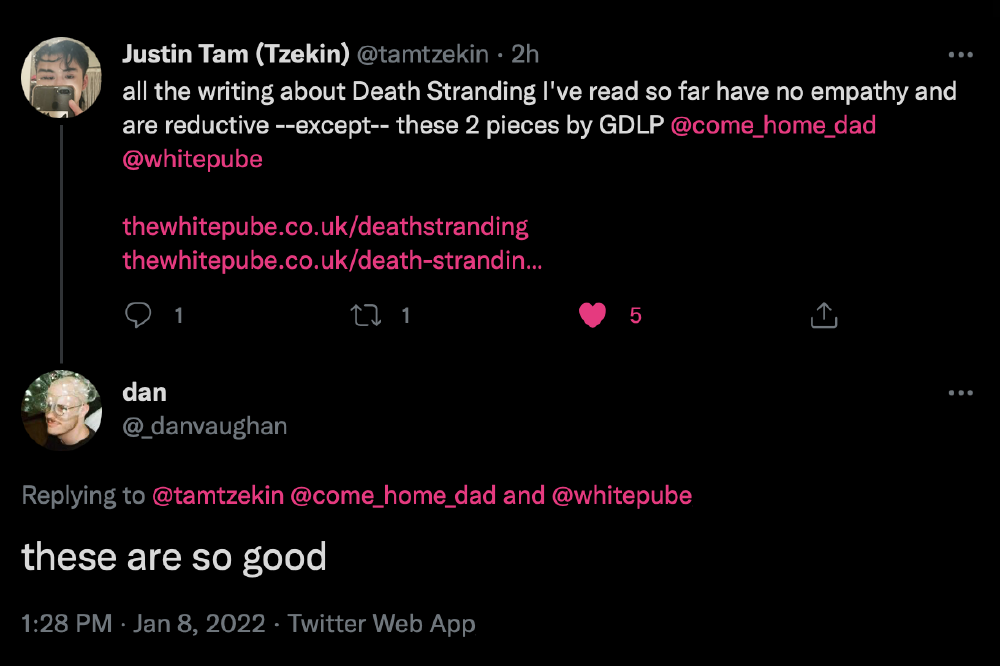Follow the truncated thewhitepube.co.uk/death-strandin… link

pyautogui.click(x=332, y=261)
